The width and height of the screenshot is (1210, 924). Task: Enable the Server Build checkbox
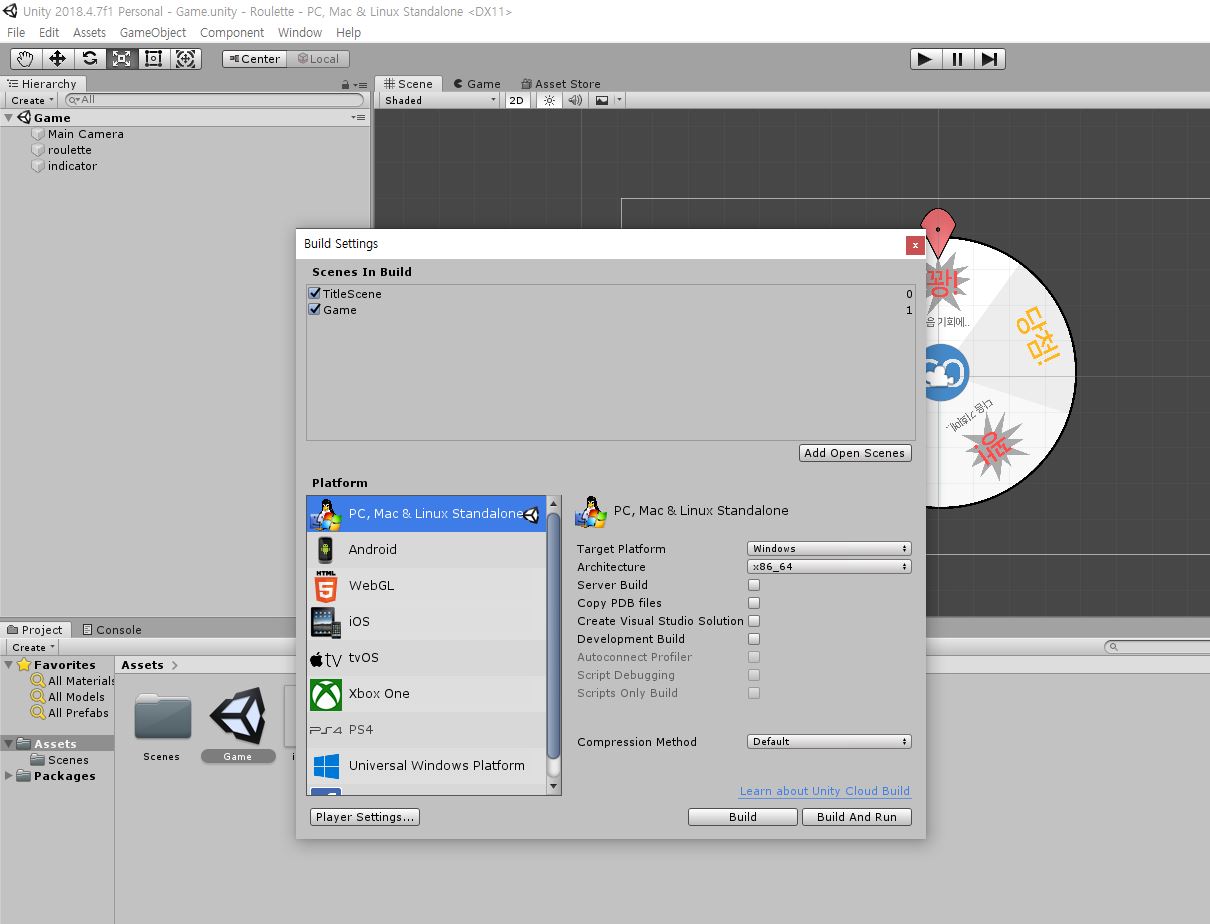tap(754, 585)
